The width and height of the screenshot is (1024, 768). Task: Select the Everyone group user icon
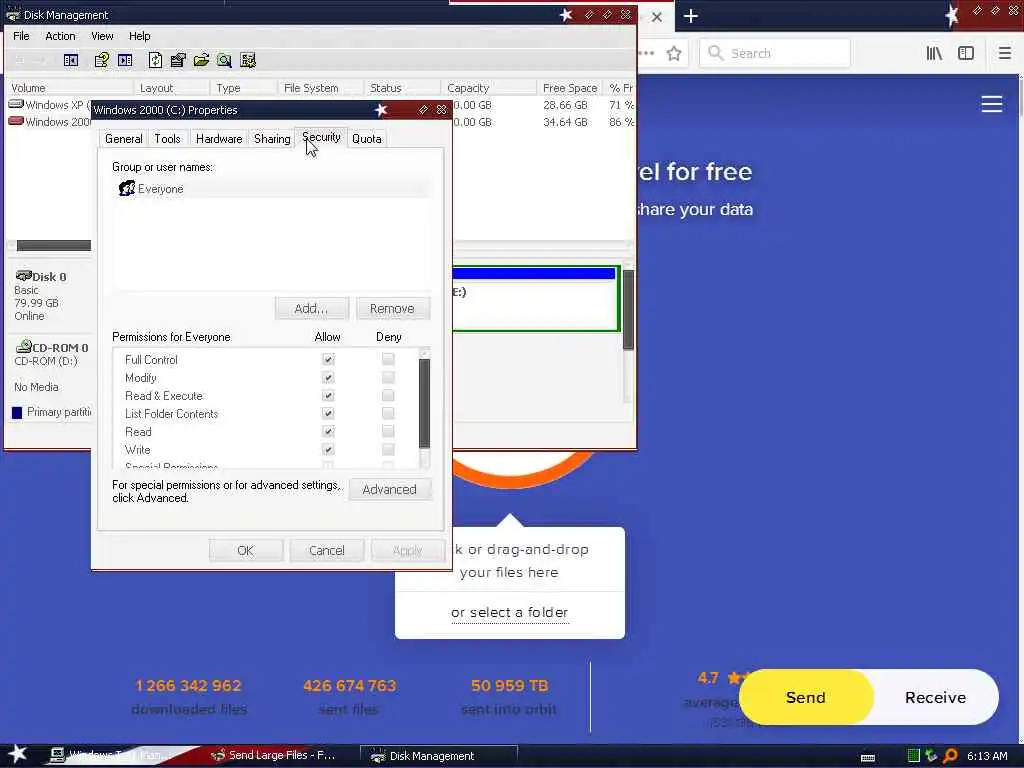[127, 189]
